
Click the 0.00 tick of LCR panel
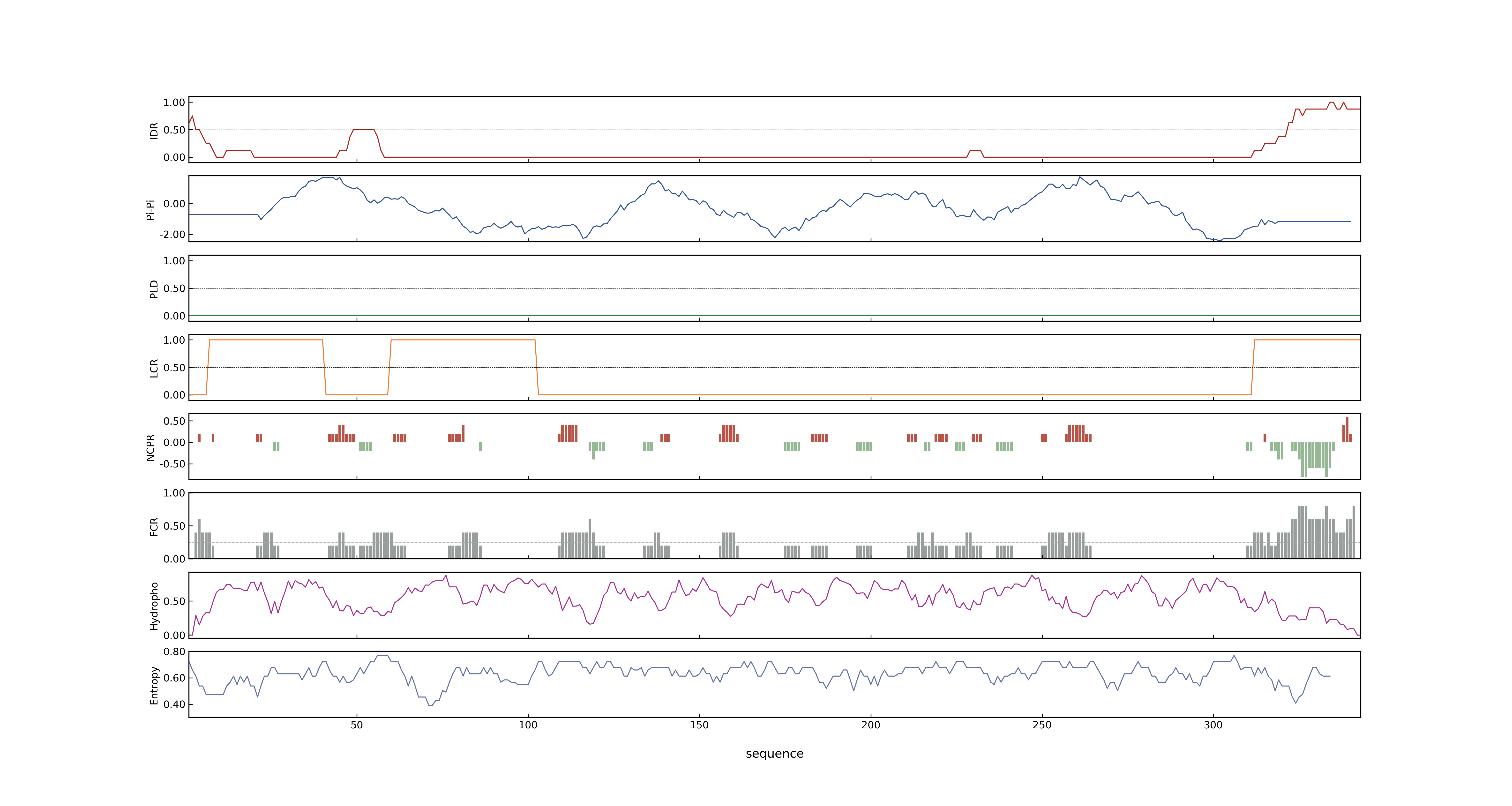[x=174, y=395]
